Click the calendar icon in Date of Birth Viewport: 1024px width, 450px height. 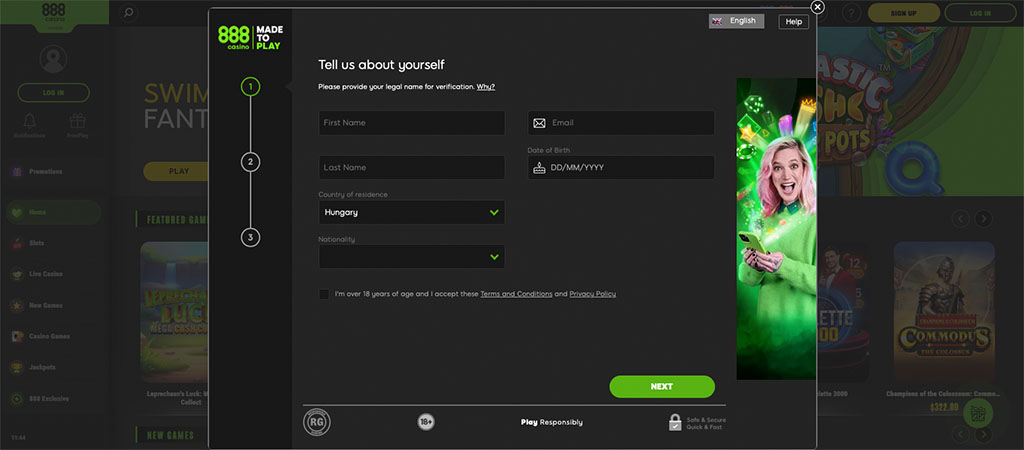point(540,167)
